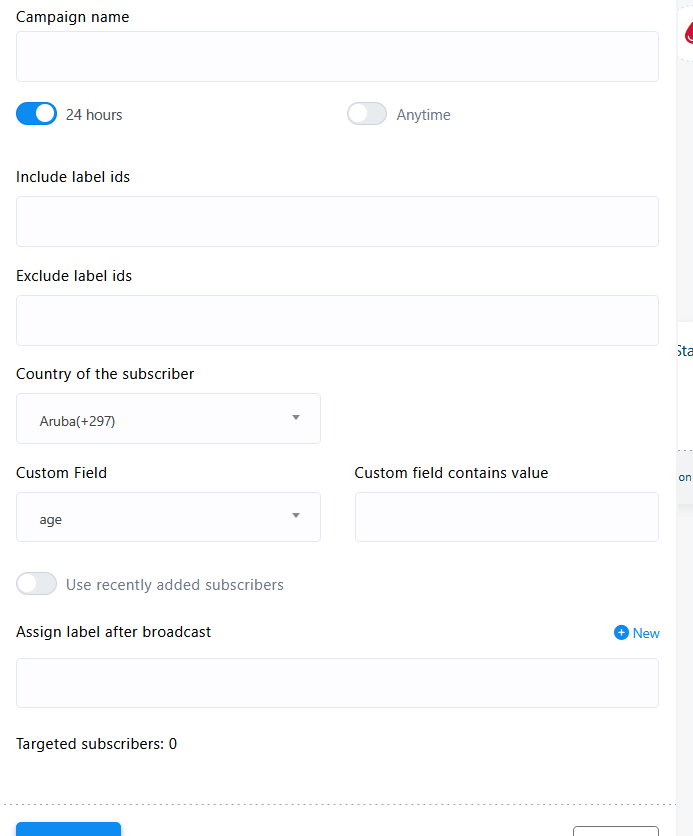Expand the Custom Field dropdown showing age
693x836 pixels.
tap(168, 518)
